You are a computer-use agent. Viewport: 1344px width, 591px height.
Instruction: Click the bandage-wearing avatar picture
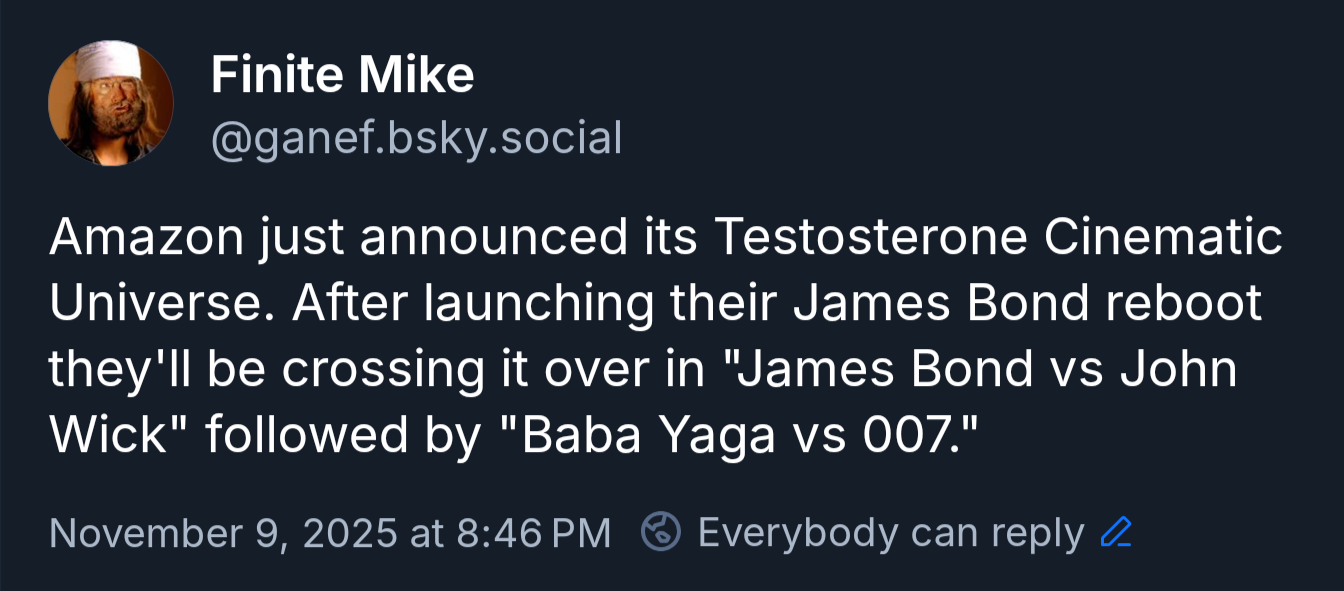tap(111, 101)
